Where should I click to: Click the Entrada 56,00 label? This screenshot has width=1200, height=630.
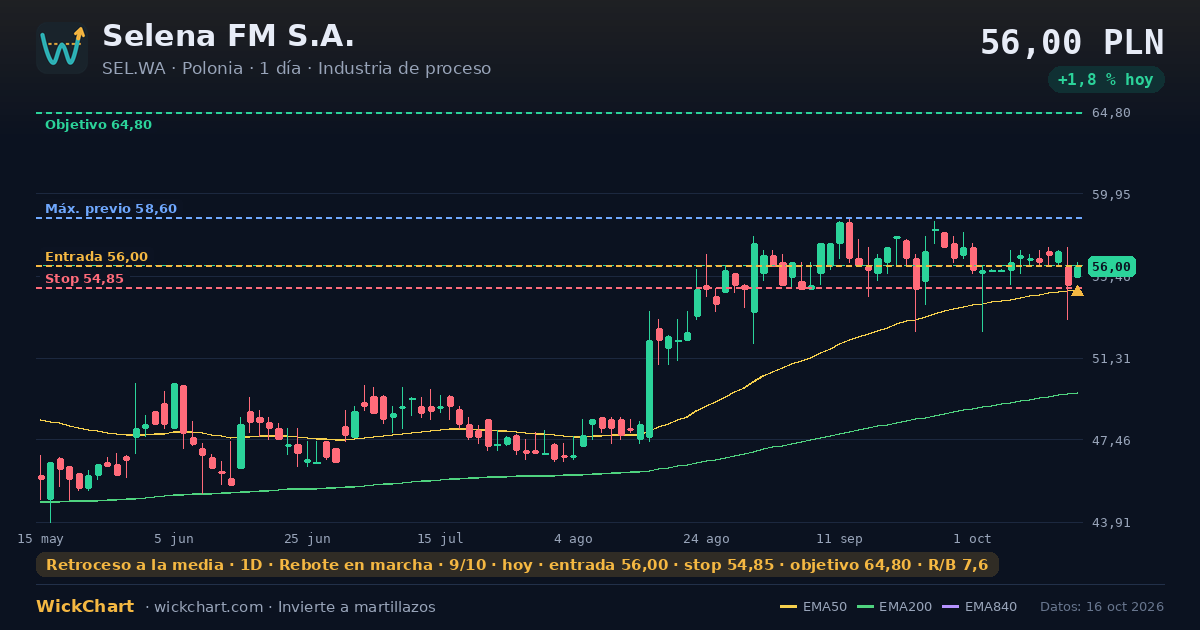pyautogui.click(x=96, y=257)
